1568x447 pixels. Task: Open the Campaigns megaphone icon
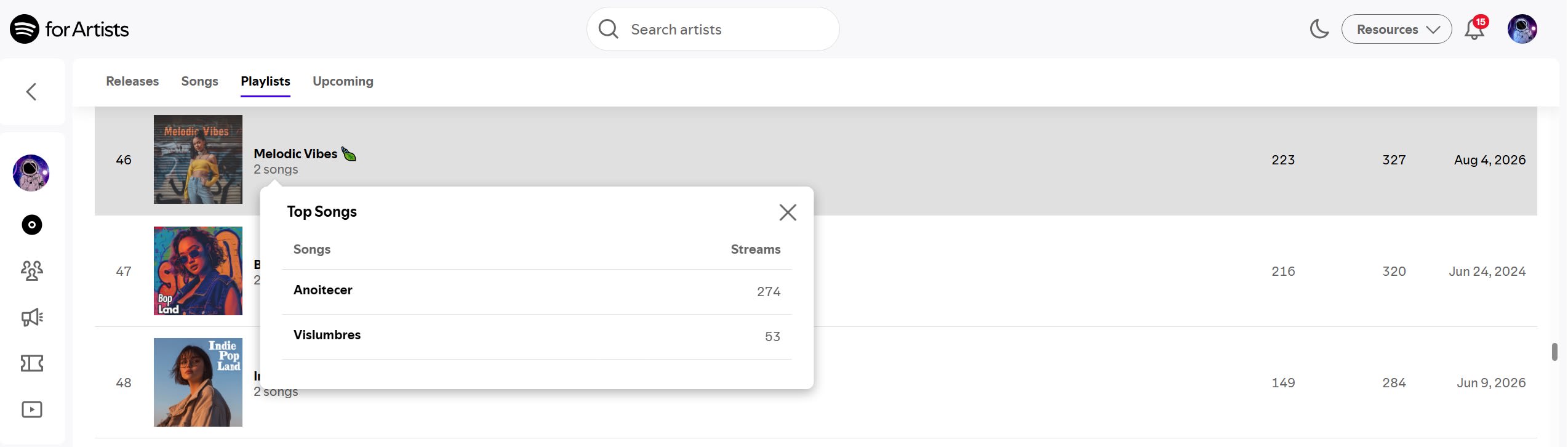point(32,317)
